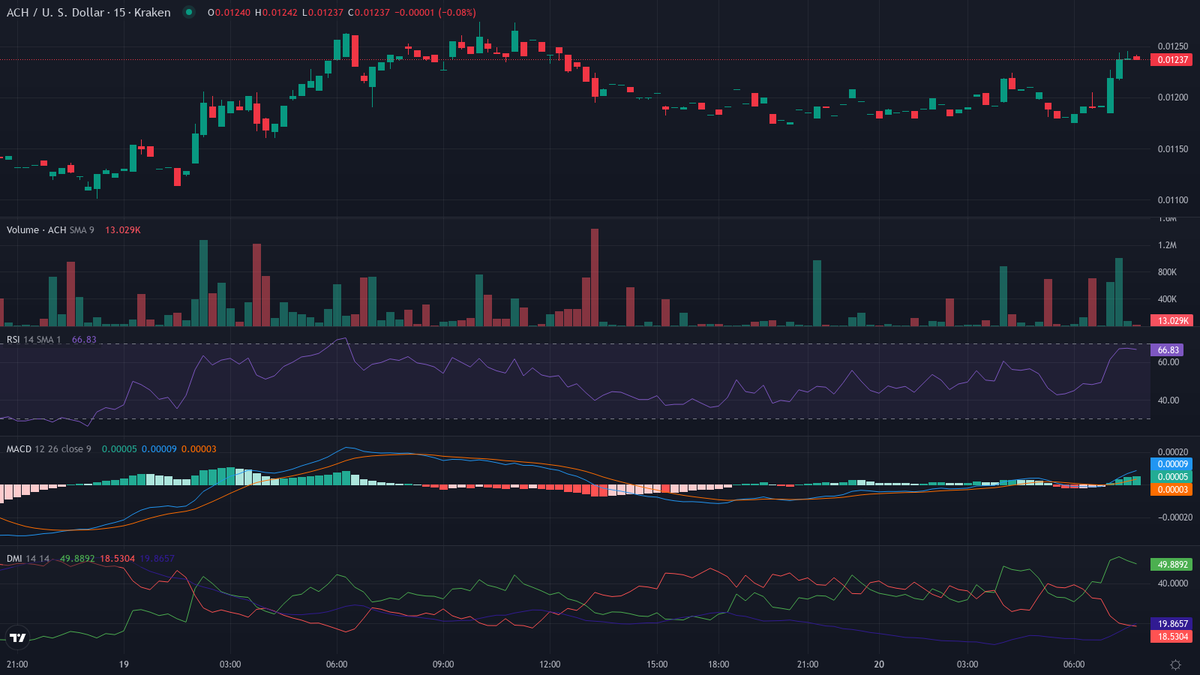Click the orange 0.00003 MACD legend value
The width and height of the screenshot is (1200, 675).
198,449
